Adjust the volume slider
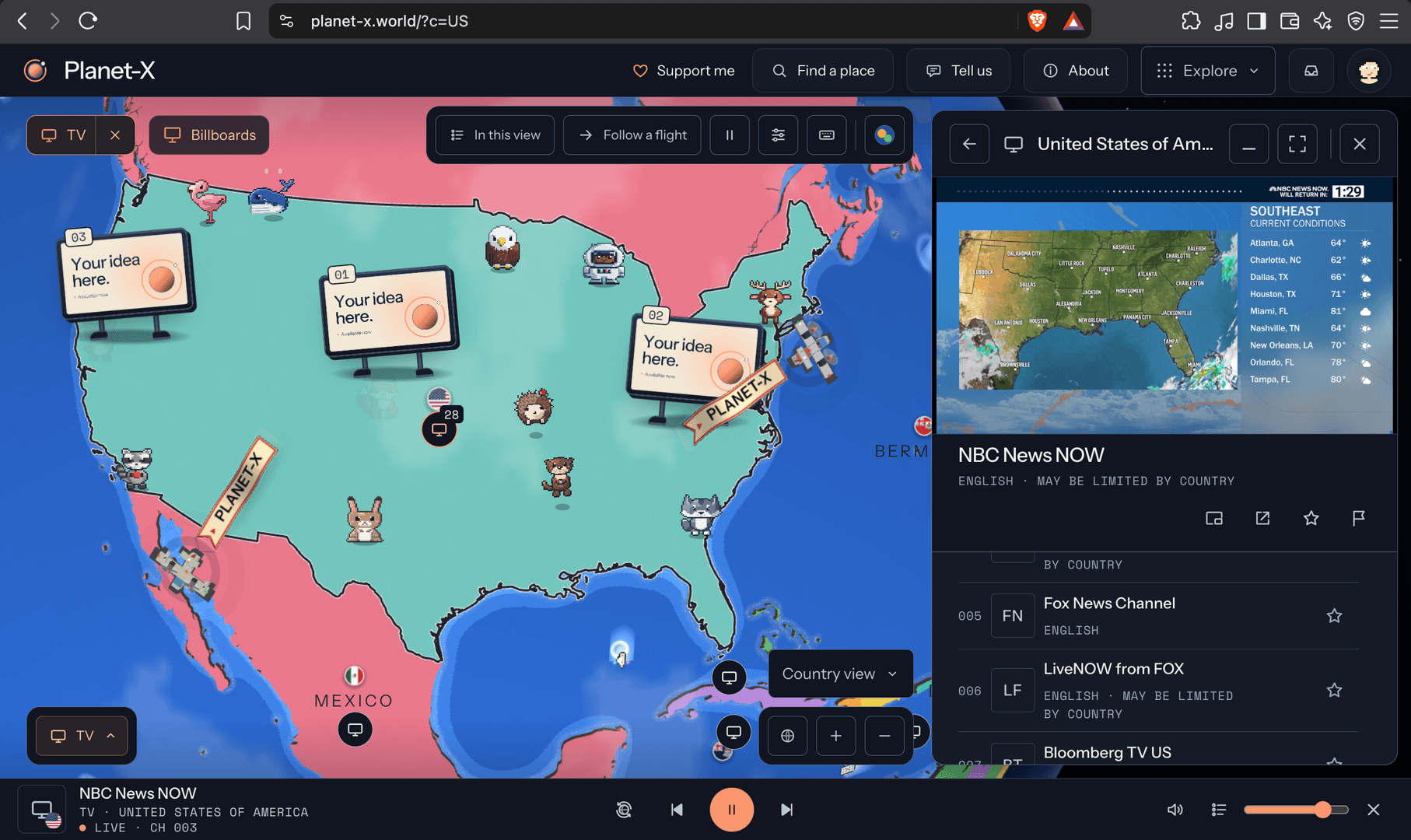This screenshot has height=840, width=1411. point(1296,810)
